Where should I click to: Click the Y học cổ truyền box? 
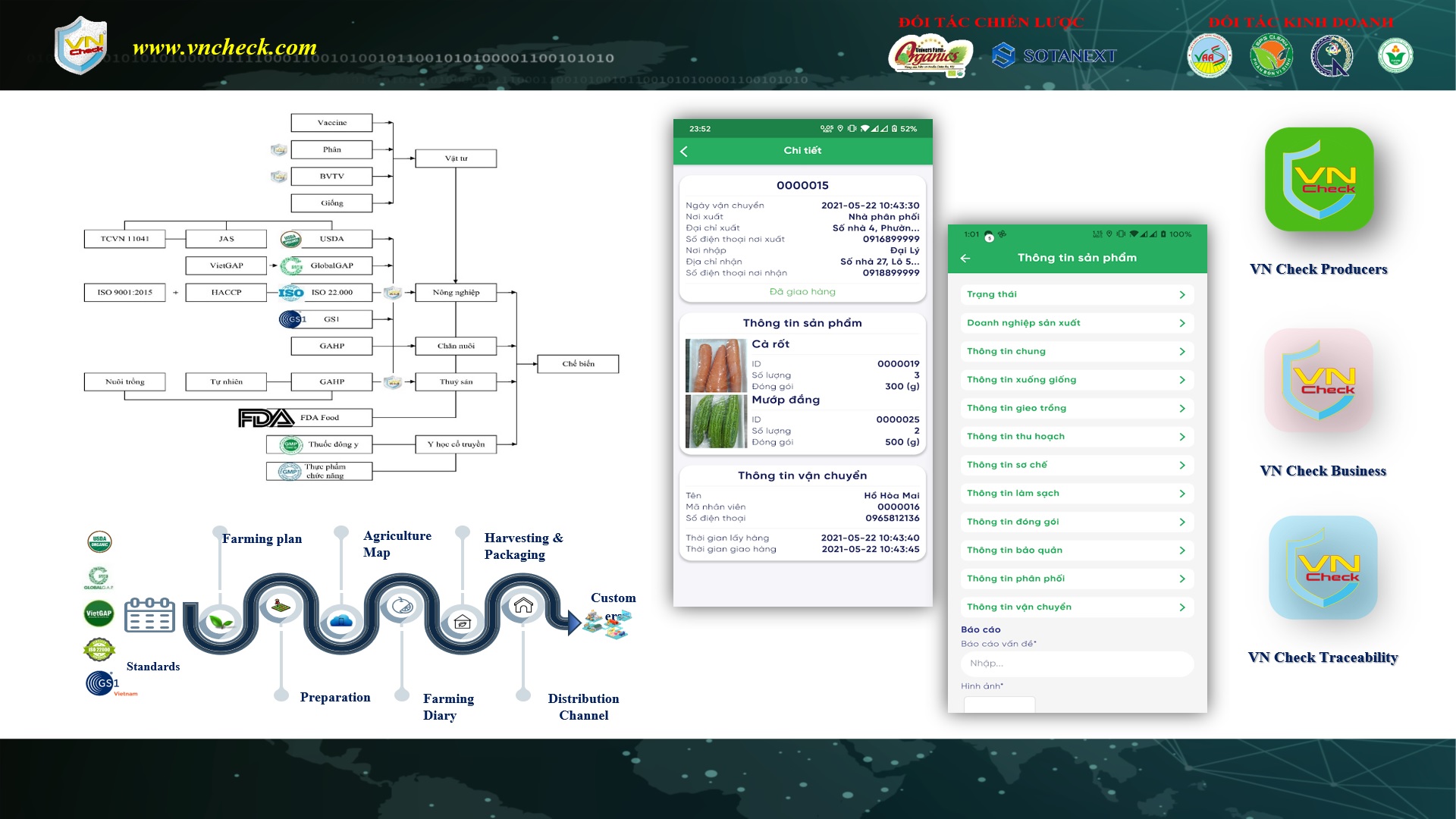coord(456,444)
